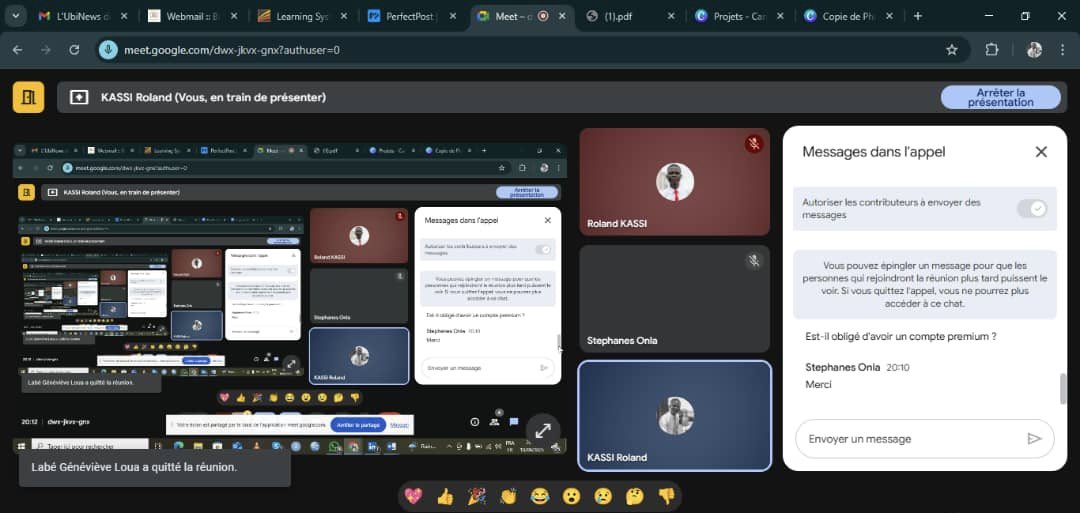The height and width of the screenshot is (513, 1080).
Task: Click Arrêter la présentation button
Action: 1000,97
